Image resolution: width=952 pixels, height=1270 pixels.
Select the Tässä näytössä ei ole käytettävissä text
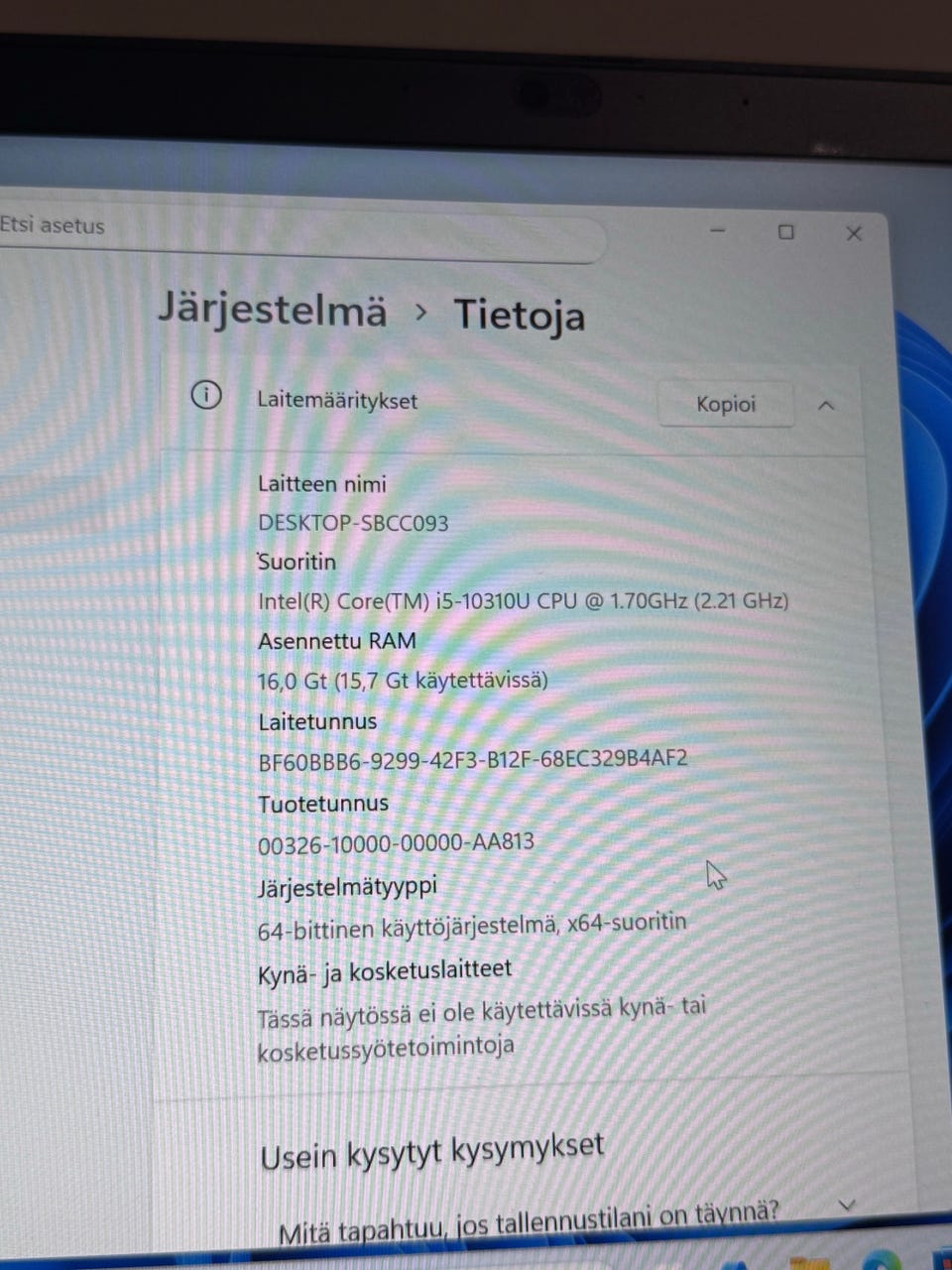coord(482,1029)
